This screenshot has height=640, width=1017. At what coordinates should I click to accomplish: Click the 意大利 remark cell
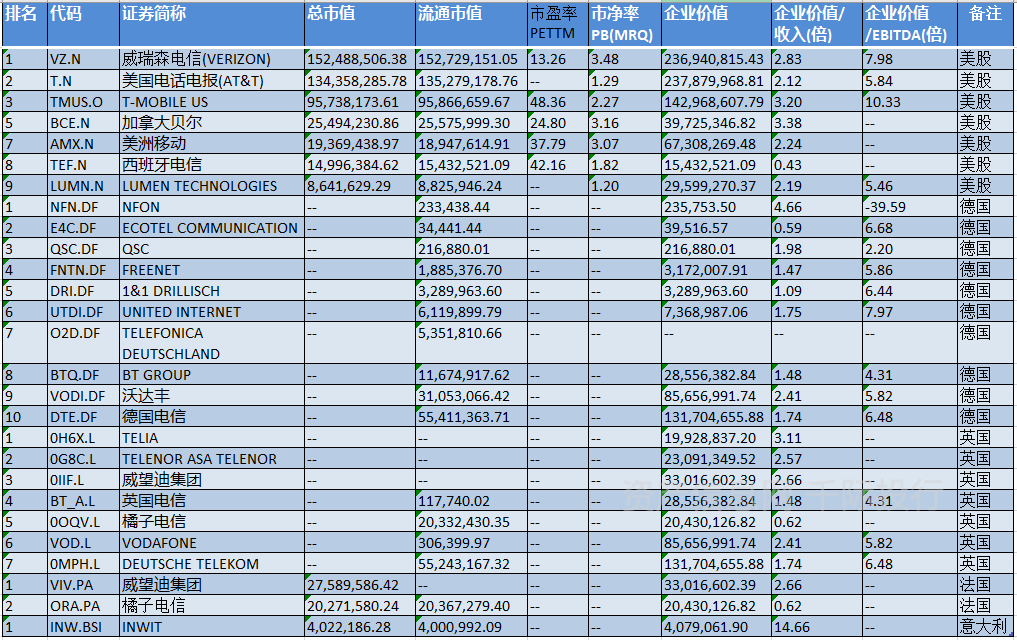(987, 627)
